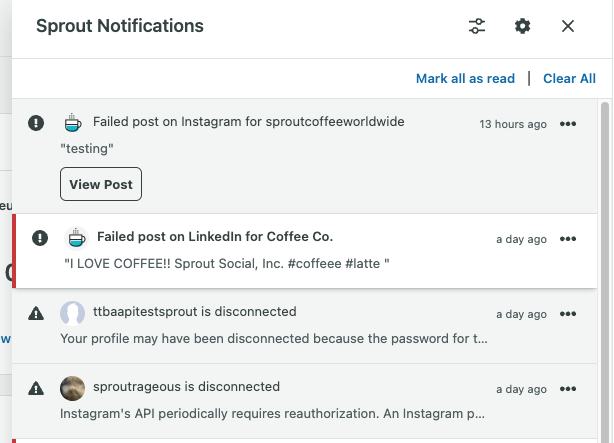
Task: Click warning triangle for ttbaapitestsprout disconnected
Action: [36, 313]
